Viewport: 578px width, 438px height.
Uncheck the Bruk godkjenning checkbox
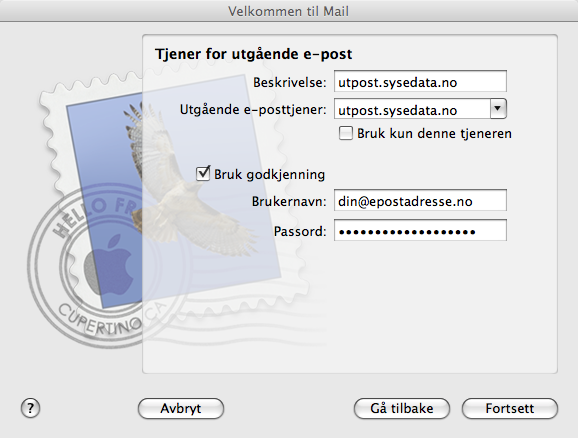pyautogui.click(x=203, y=173)
